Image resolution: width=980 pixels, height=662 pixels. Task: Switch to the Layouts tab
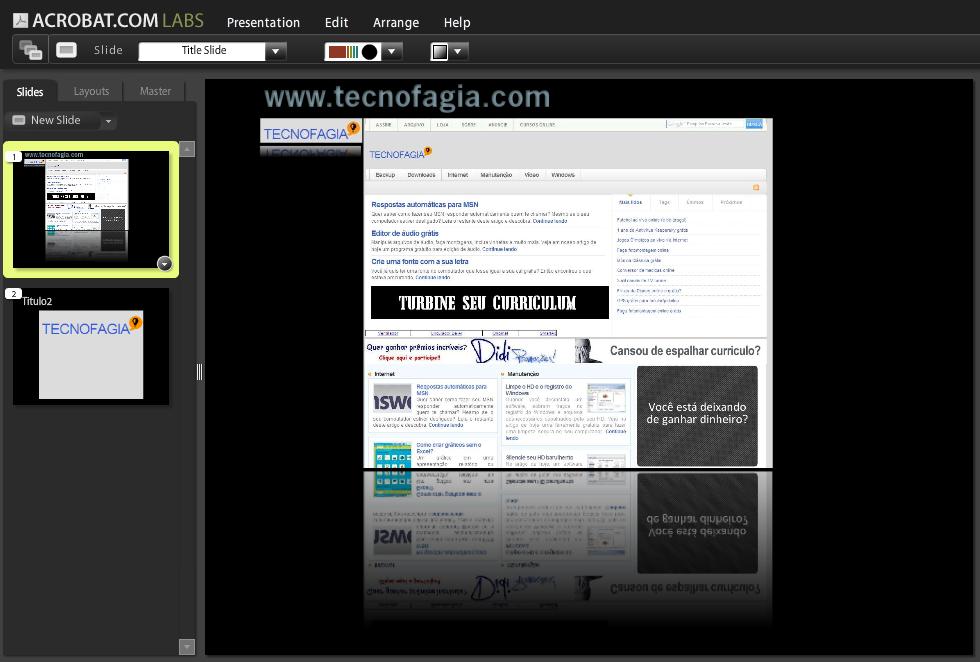[91, 91]
